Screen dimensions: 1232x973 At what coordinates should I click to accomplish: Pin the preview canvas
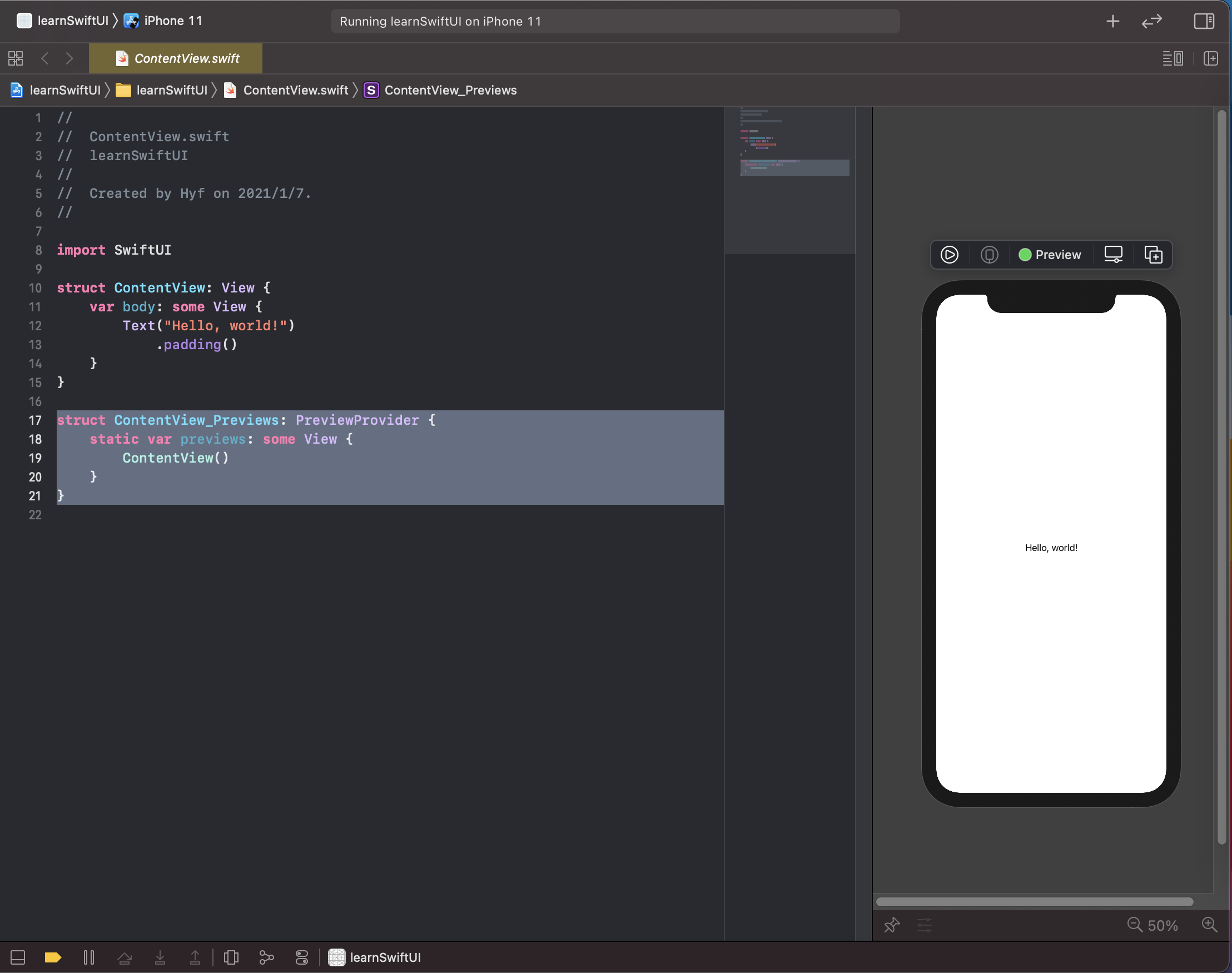pyautogui.click(x=892, y=925)
